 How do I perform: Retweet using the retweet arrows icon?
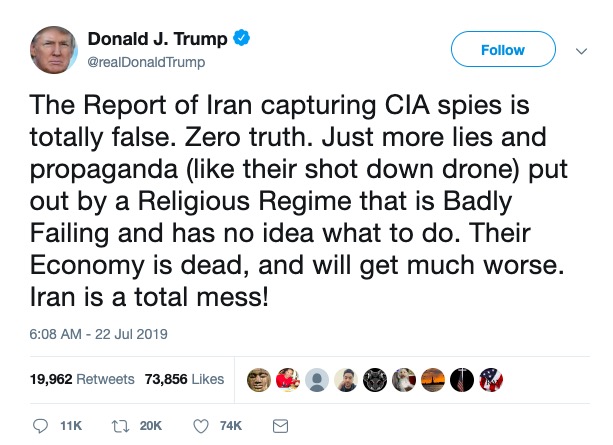click(119, 426)
